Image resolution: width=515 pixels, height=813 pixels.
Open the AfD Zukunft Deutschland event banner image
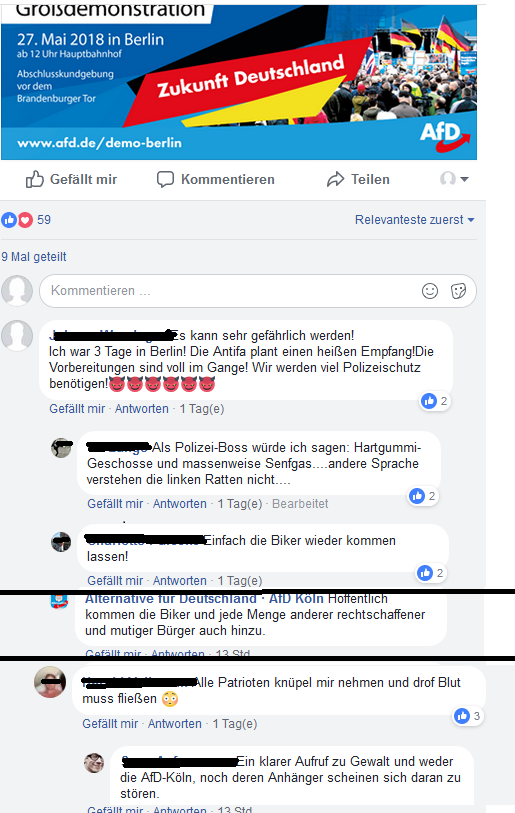coord(239,81)
